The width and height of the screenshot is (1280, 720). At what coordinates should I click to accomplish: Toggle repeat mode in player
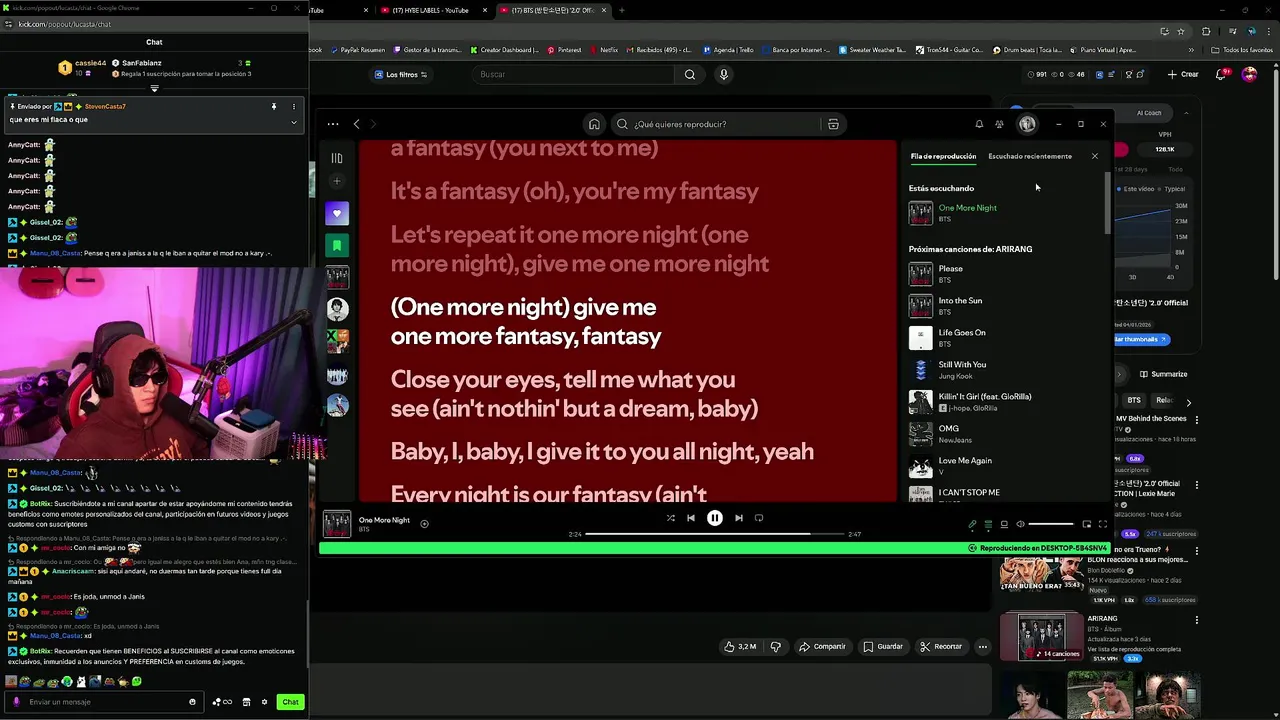[x=759, y=518]
